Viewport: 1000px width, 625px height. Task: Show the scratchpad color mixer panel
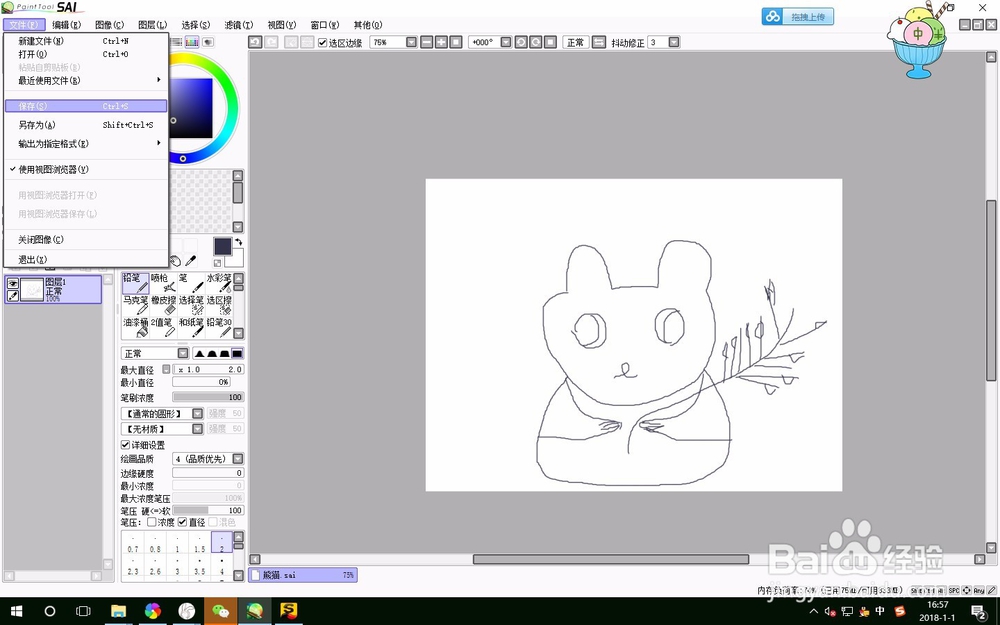(208, 42)
